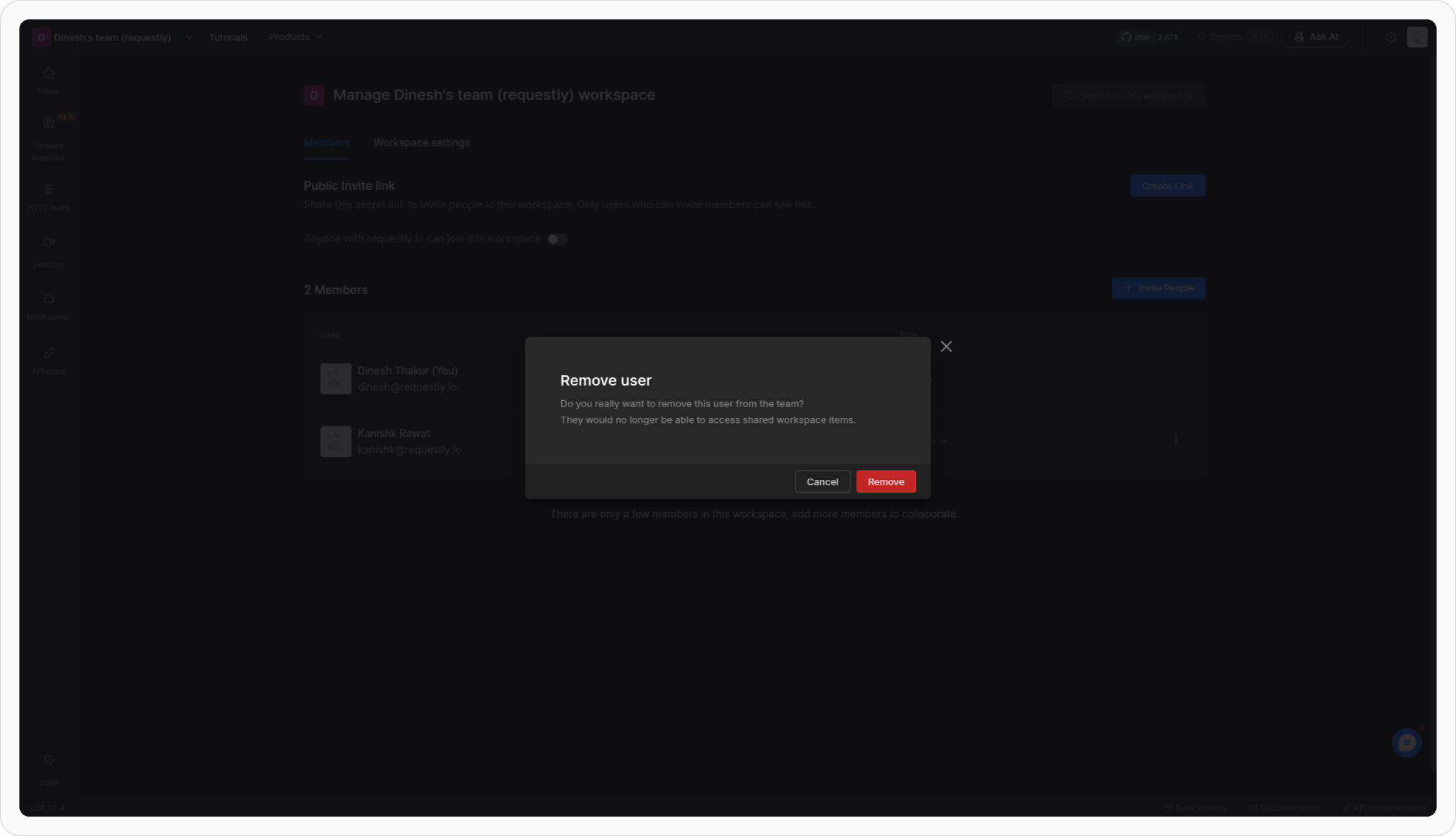
Task: Click the Invite icon at sidebar bottom
Action: click(x=49, y=761)
